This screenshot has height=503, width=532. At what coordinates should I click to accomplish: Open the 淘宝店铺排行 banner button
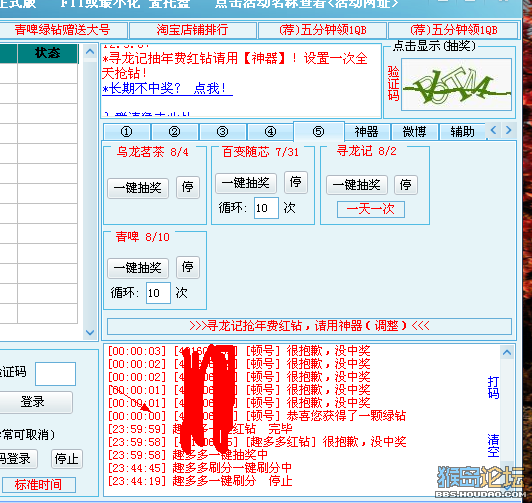(x=192, y=30)
